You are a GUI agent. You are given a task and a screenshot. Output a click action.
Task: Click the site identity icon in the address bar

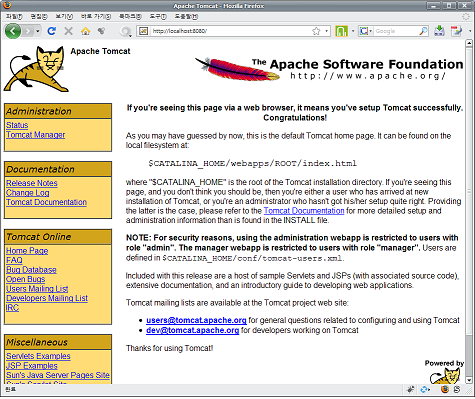click(143, 31)
